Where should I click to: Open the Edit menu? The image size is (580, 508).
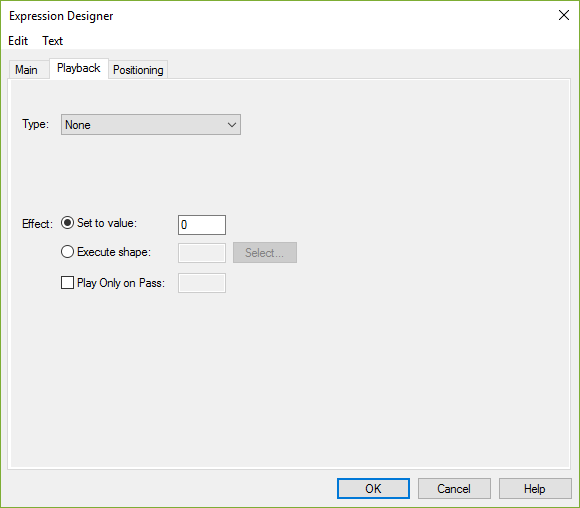pos(18,41)
